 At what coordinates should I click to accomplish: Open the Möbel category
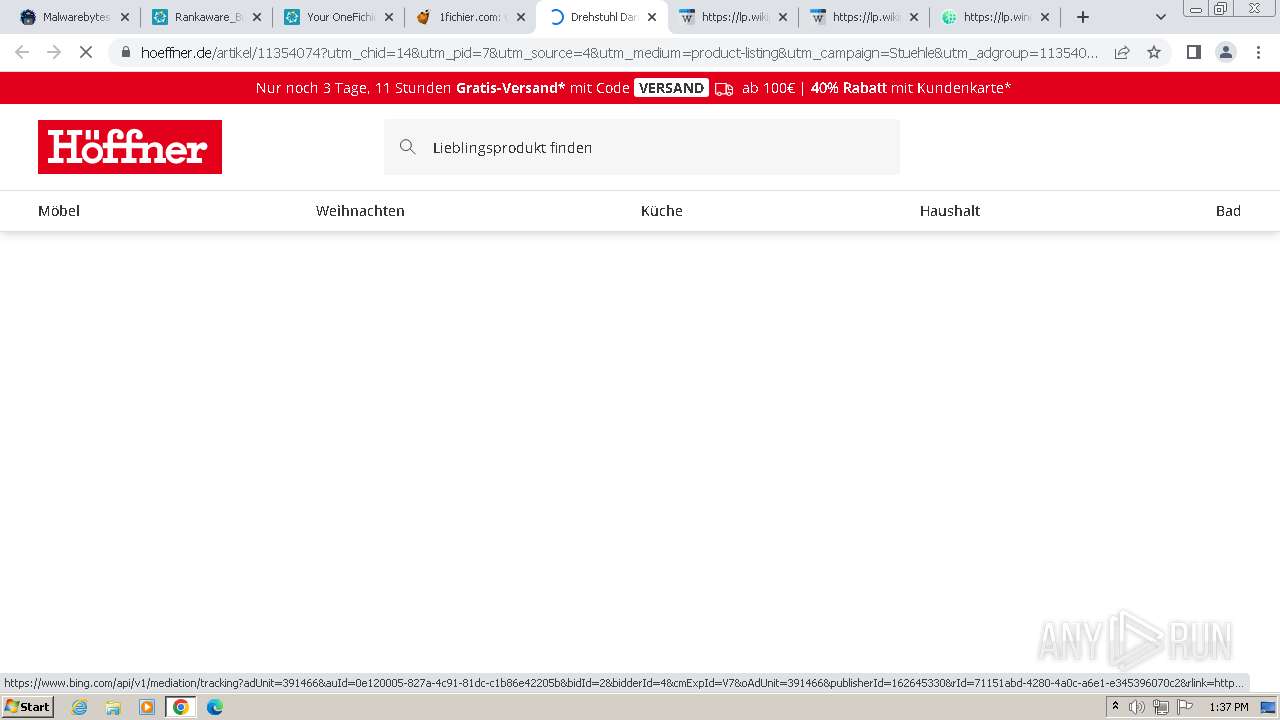point(59,211)
